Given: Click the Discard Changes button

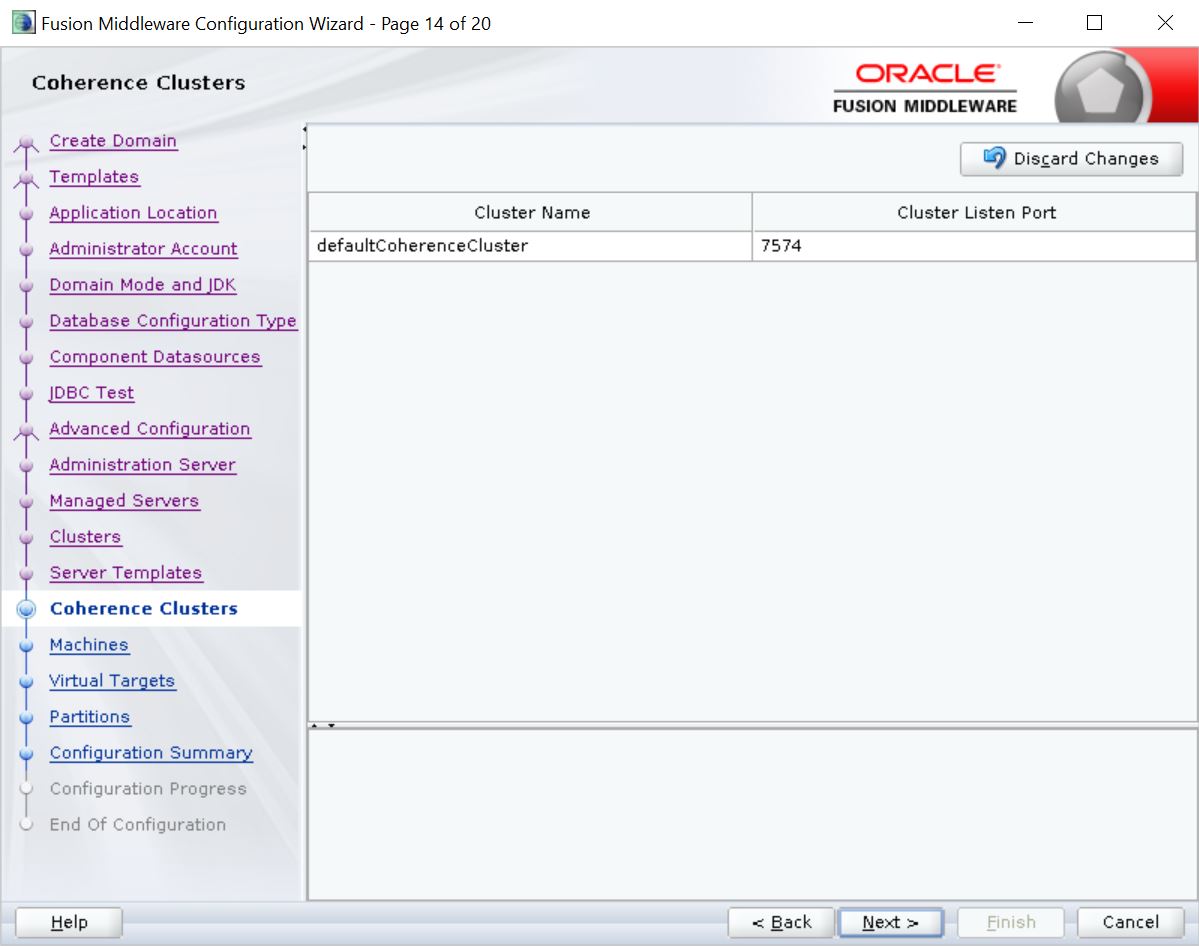Looking at the screenshot, I should [1071, 158].
